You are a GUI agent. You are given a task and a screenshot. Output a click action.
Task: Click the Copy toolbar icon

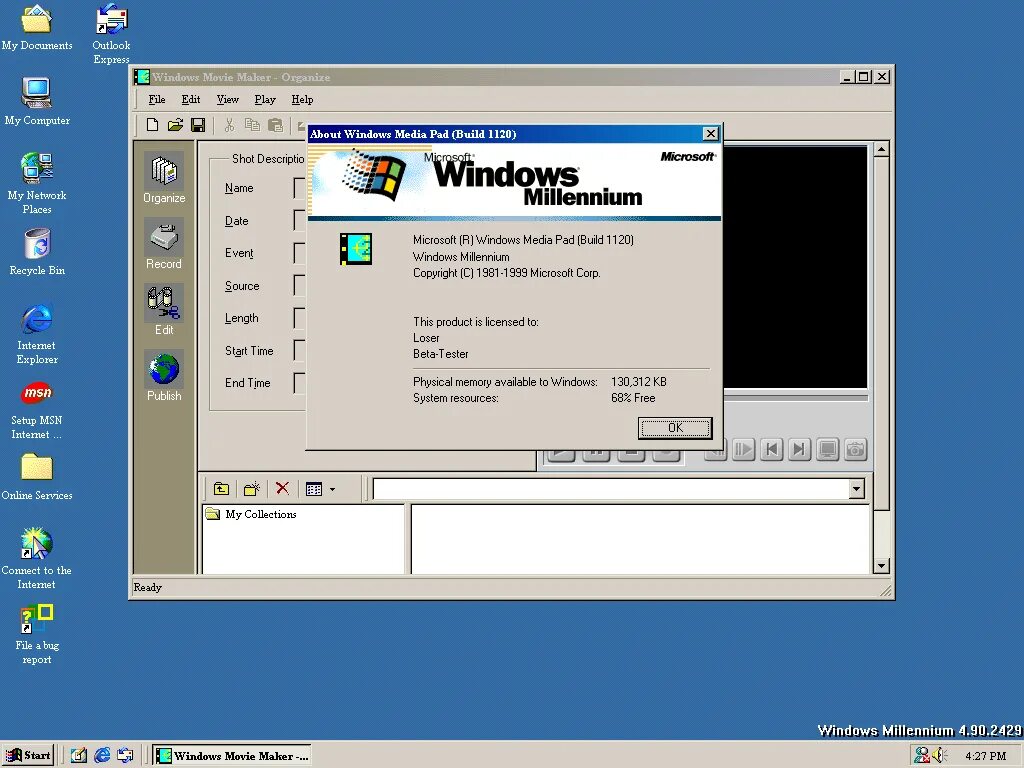(252, 125)
